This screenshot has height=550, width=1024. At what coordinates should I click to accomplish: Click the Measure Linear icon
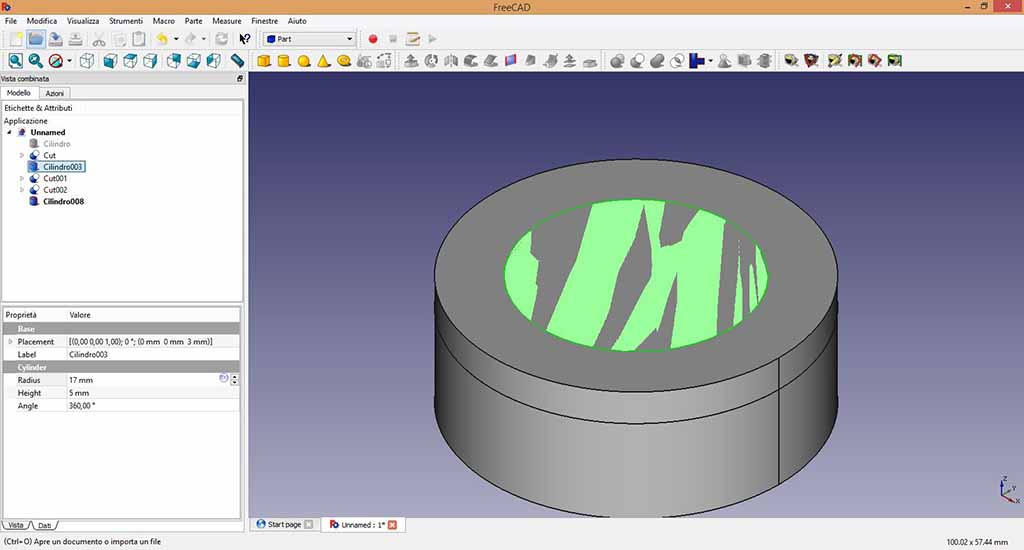point(792,61)
